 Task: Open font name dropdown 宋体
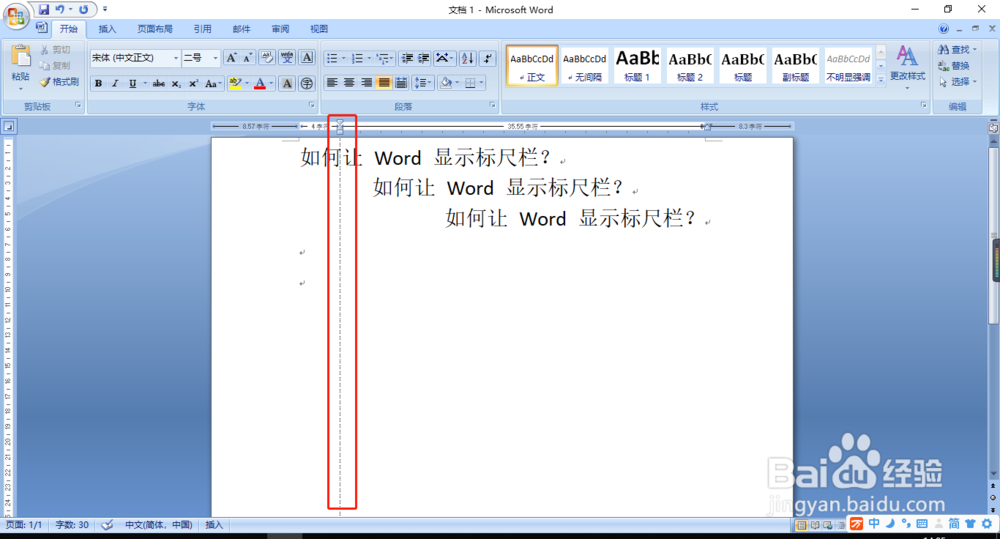pos(176,58)
